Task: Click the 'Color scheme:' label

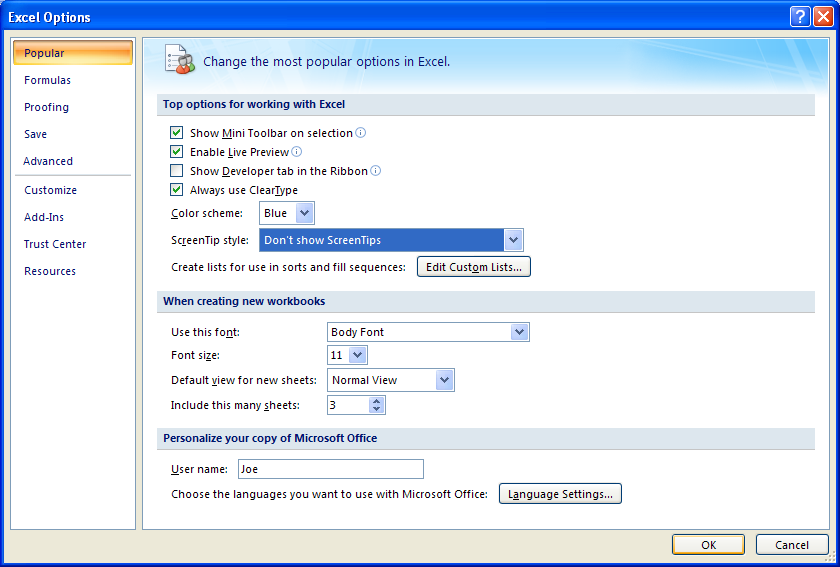Action: (x=207, y=213)
